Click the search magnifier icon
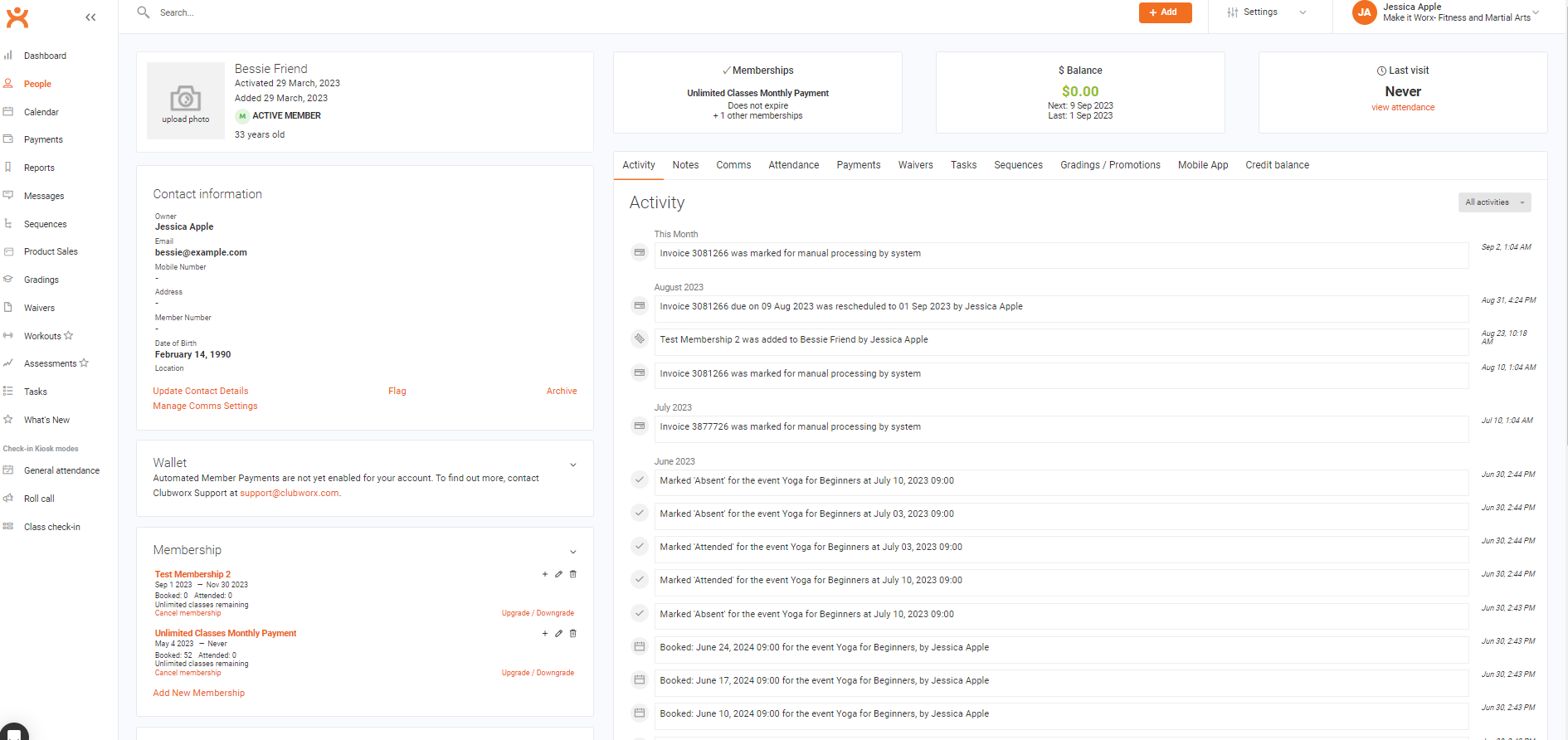Image resolution: width=1568 pixels, height=740 pixels. [x=144, y=12]
